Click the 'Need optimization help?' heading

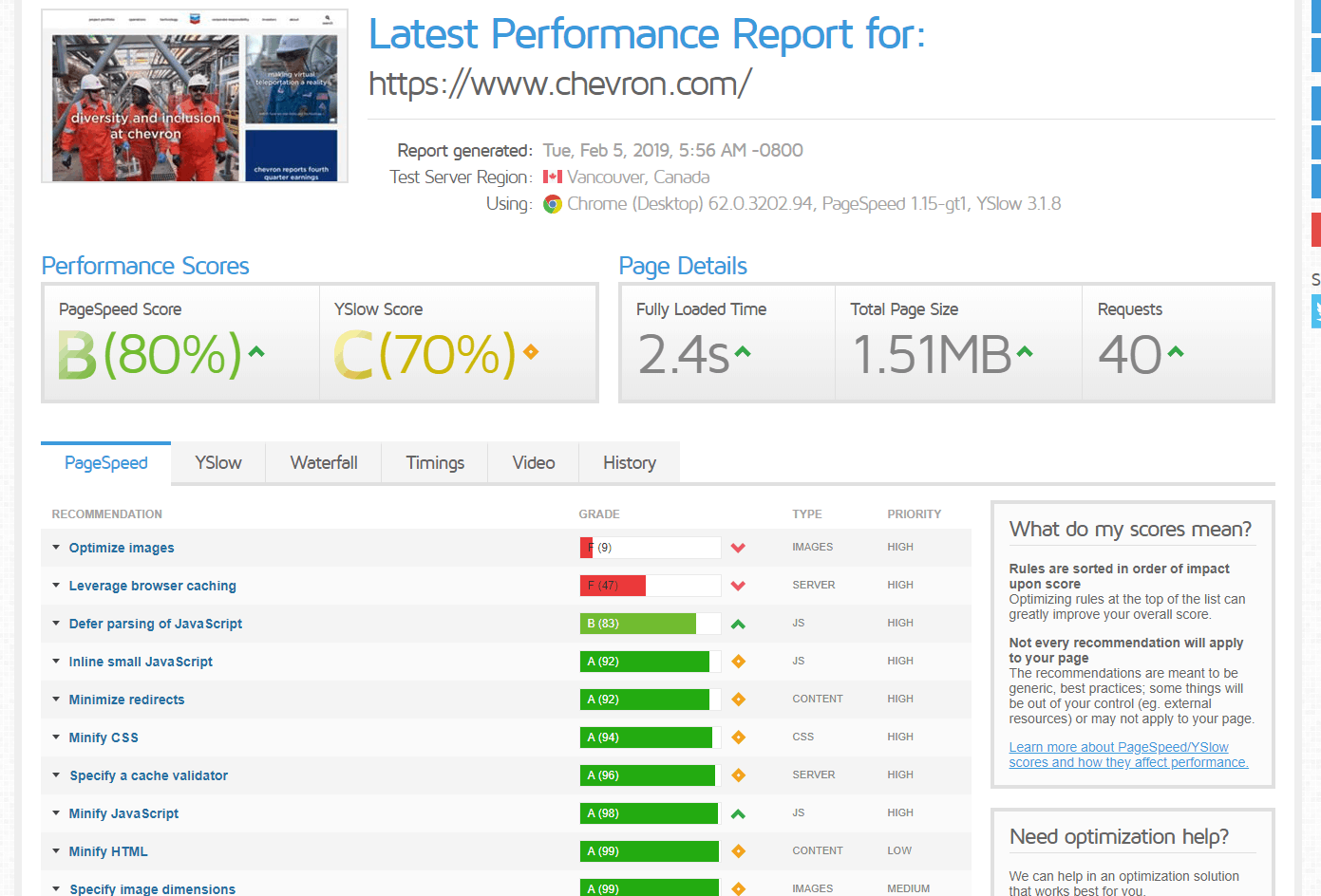tap(1119, 836)
